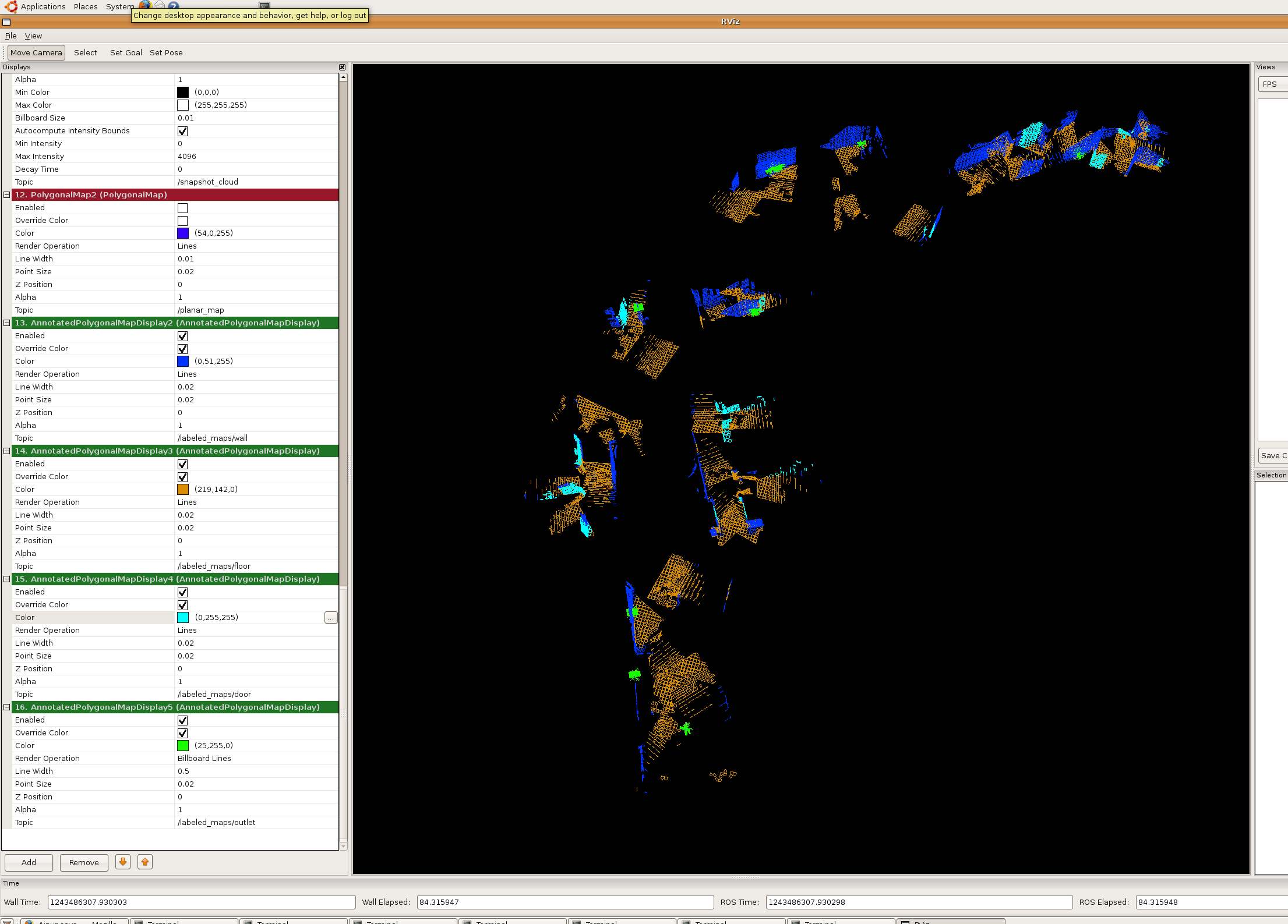Open the View menu
This screenshot has height=924, width=1288.
coord(33,36)
